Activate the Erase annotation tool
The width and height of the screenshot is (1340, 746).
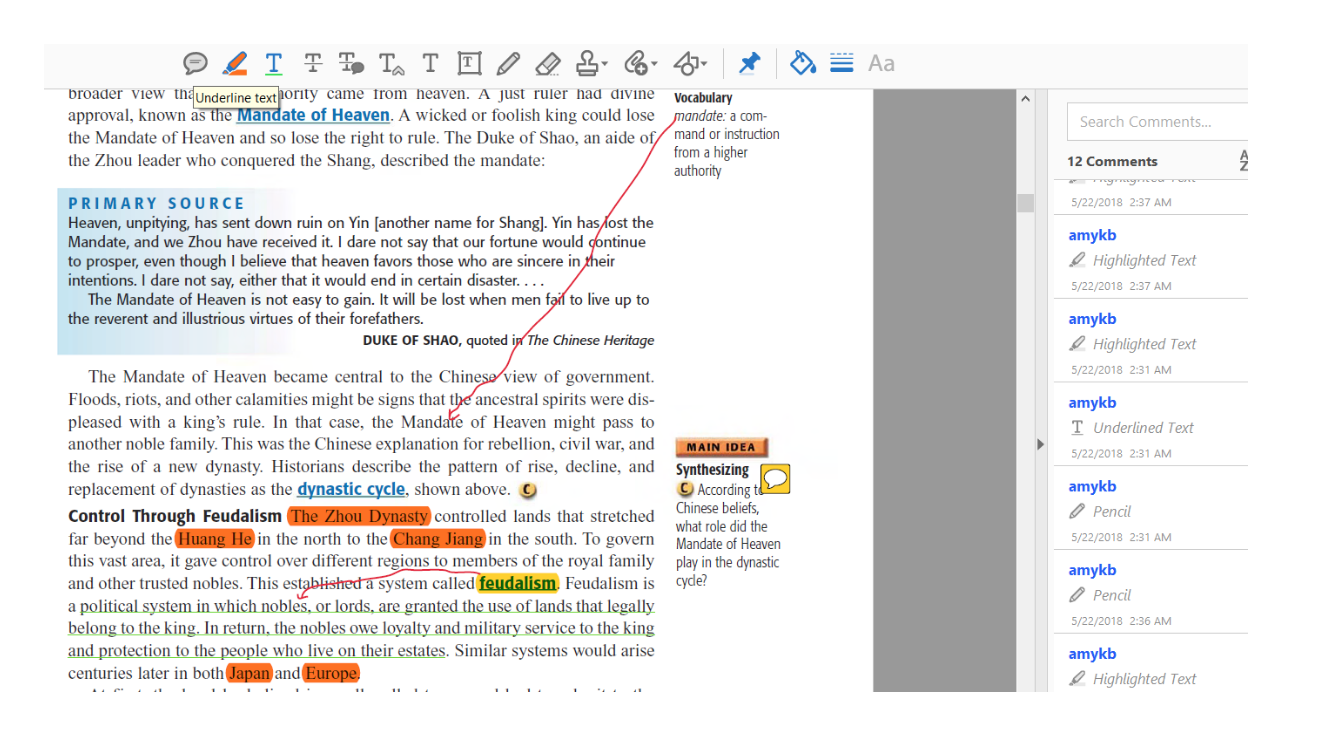click(x=547, y=63)
